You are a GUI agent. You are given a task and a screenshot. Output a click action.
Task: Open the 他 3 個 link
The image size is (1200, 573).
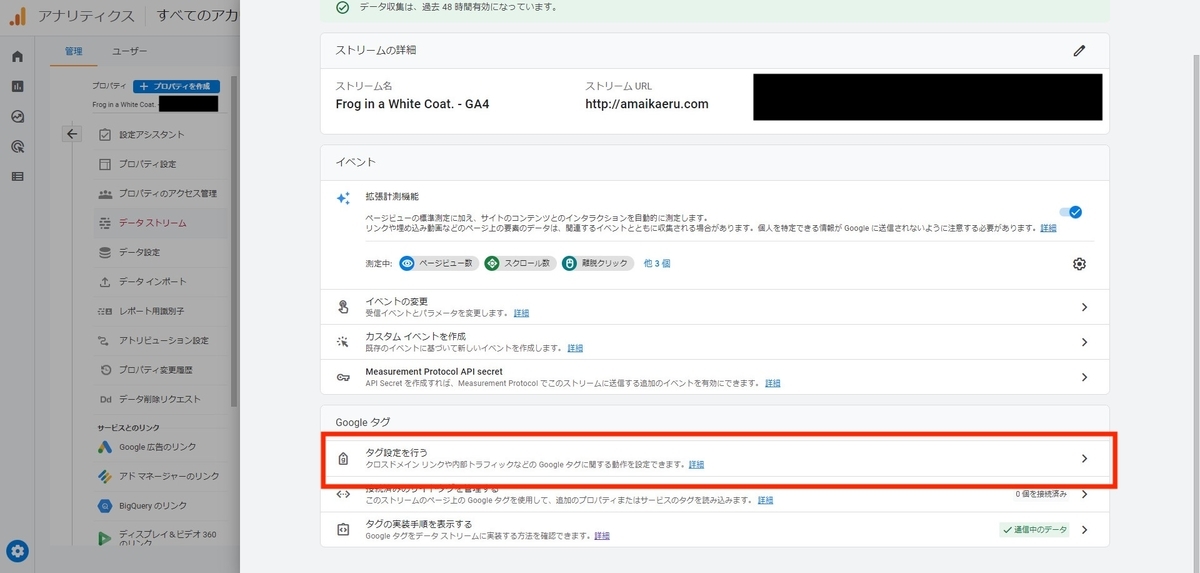(x=656, y=263)
